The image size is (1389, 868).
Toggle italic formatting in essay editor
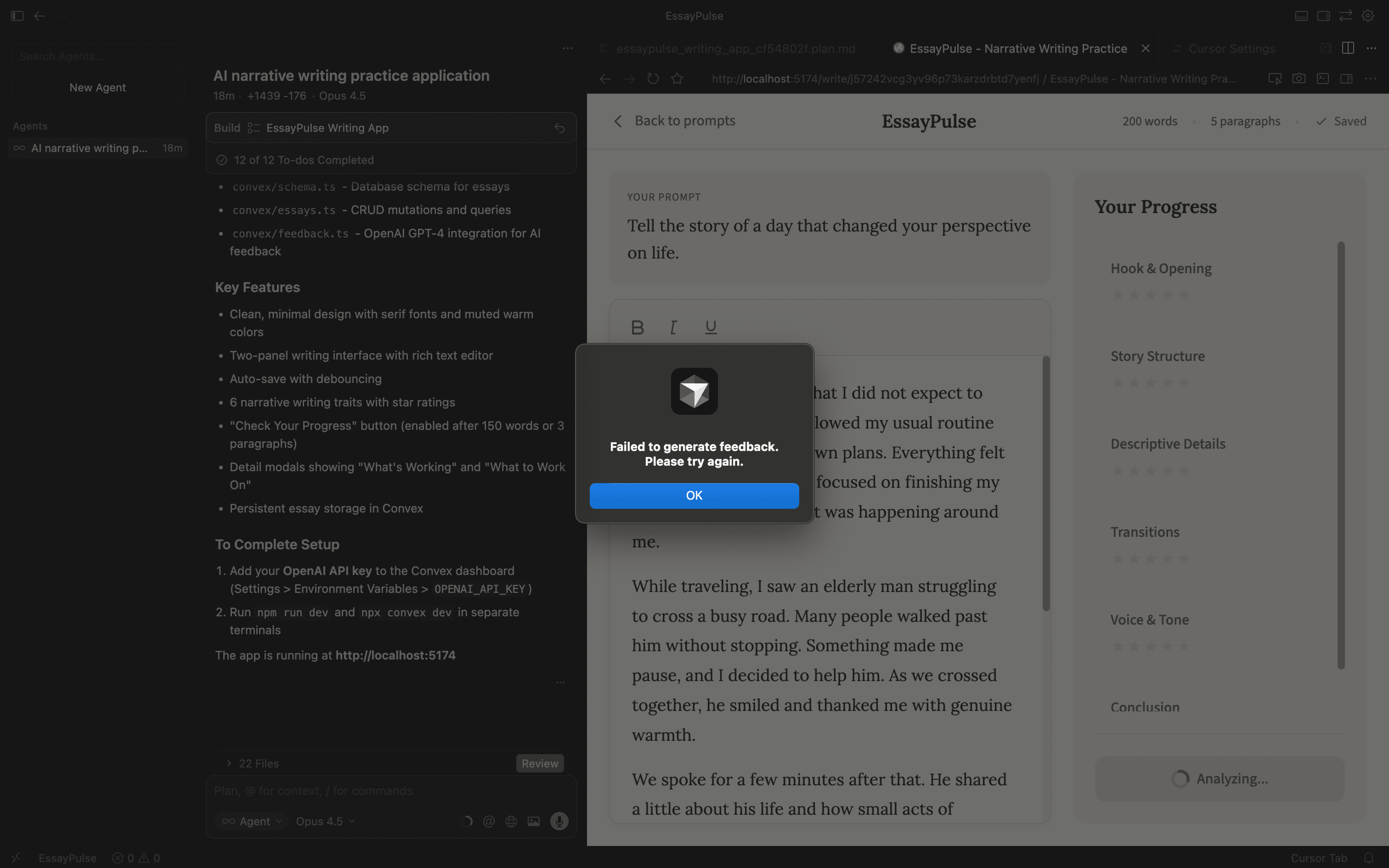[x=673, y=327]
